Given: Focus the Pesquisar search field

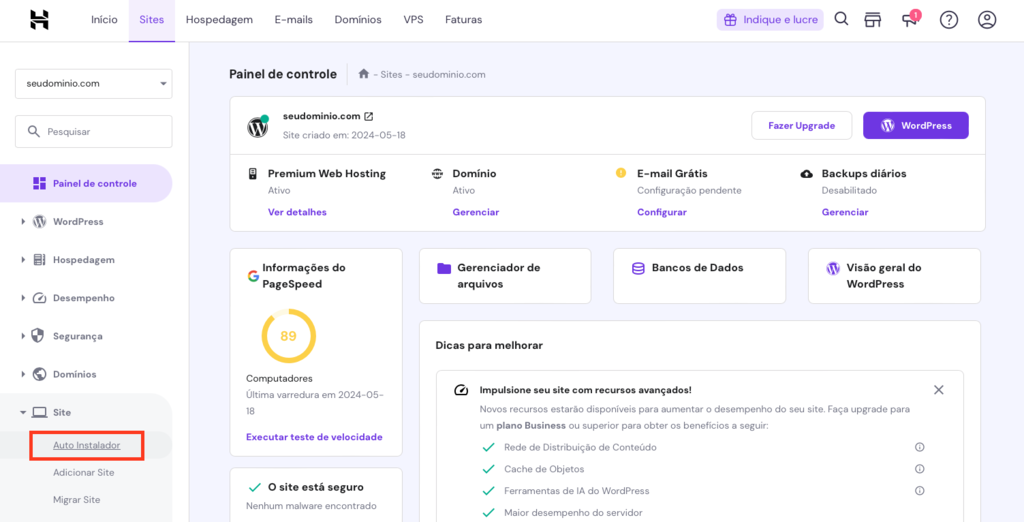Looking at the screenshot, I should coord(93,131).
